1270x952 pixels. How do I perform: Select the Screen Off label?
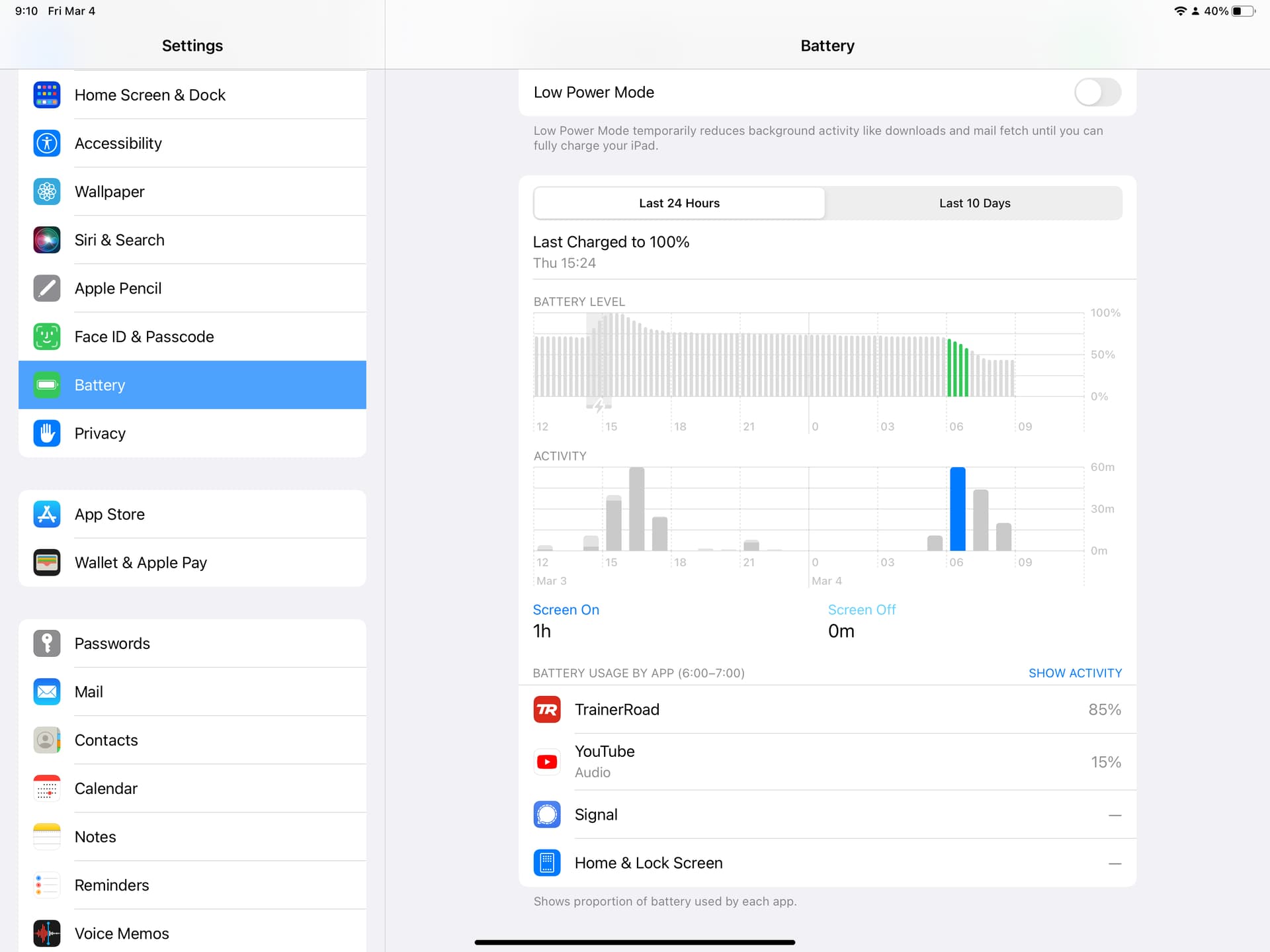(x=861, y=610)
